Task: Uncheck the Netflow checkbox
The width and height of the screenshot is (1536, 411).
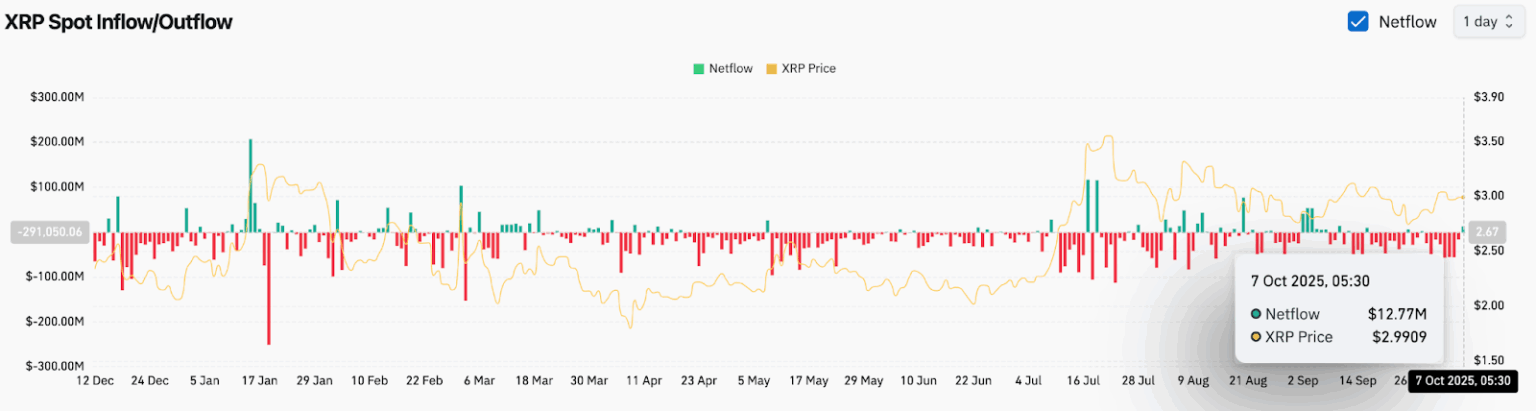Action: tap(1358, 22)
